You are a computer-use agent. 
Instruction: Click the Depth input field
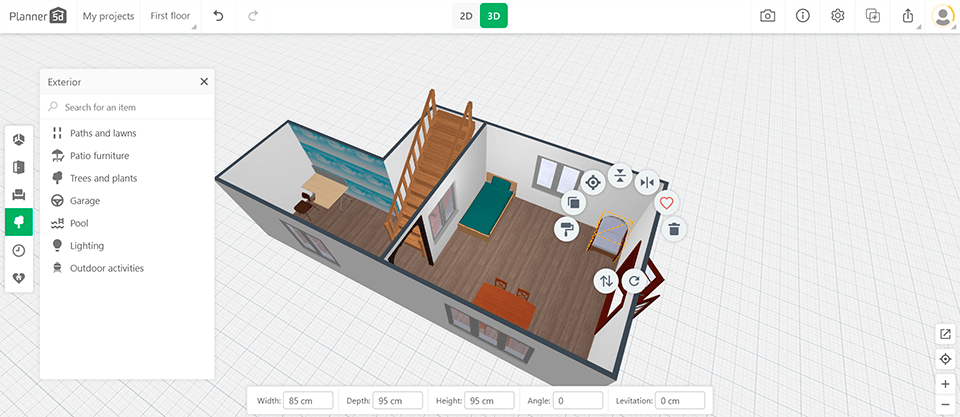[x=398, y=401]
